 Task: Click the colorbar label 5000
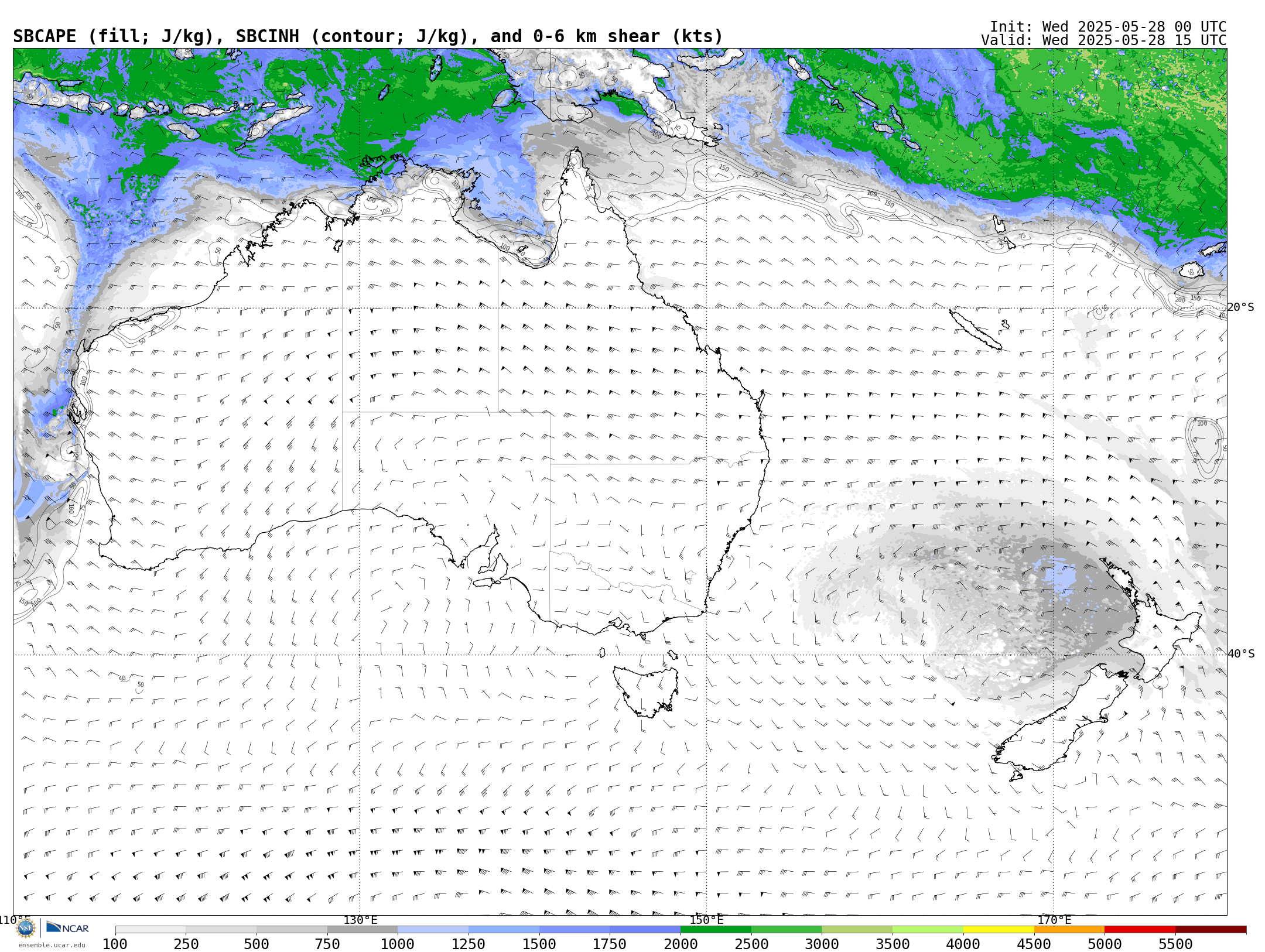tap(1105, 944)
